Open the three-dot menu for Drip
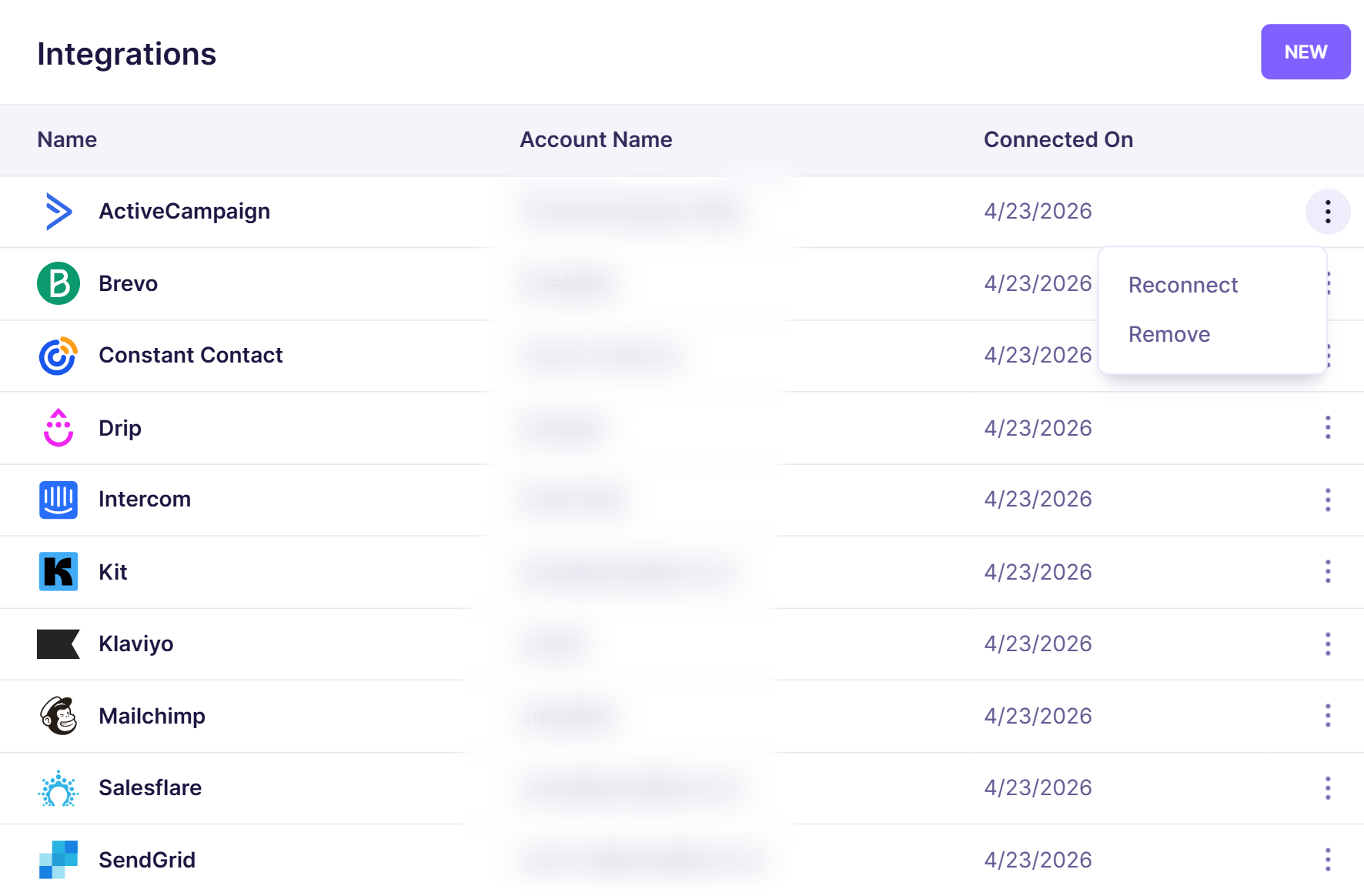The image size is (1364, 896). (1328, 427)
